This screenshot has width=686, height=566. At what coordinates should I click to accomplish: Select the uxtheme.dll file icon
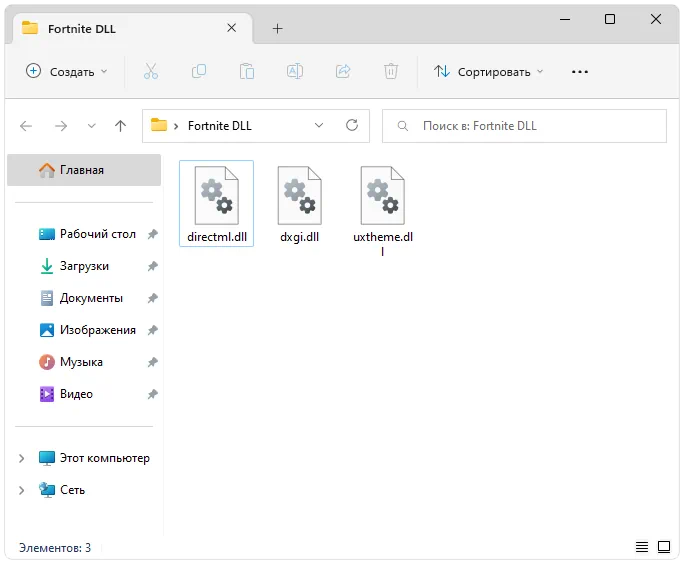pyautogui.click(x=383, y=195)
